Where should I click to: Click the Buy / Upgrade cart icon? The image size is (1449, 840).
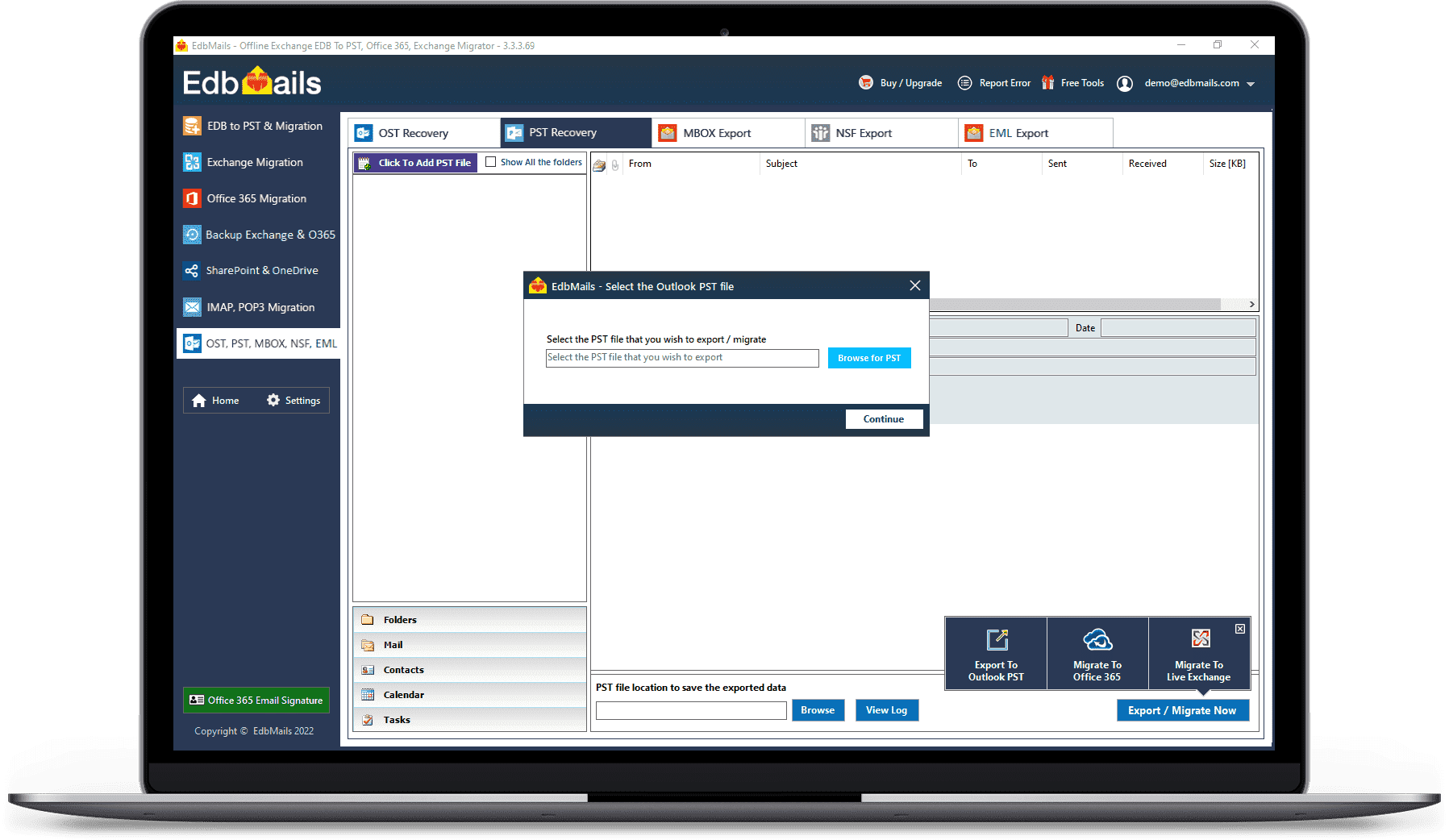(x=866, y=82)
